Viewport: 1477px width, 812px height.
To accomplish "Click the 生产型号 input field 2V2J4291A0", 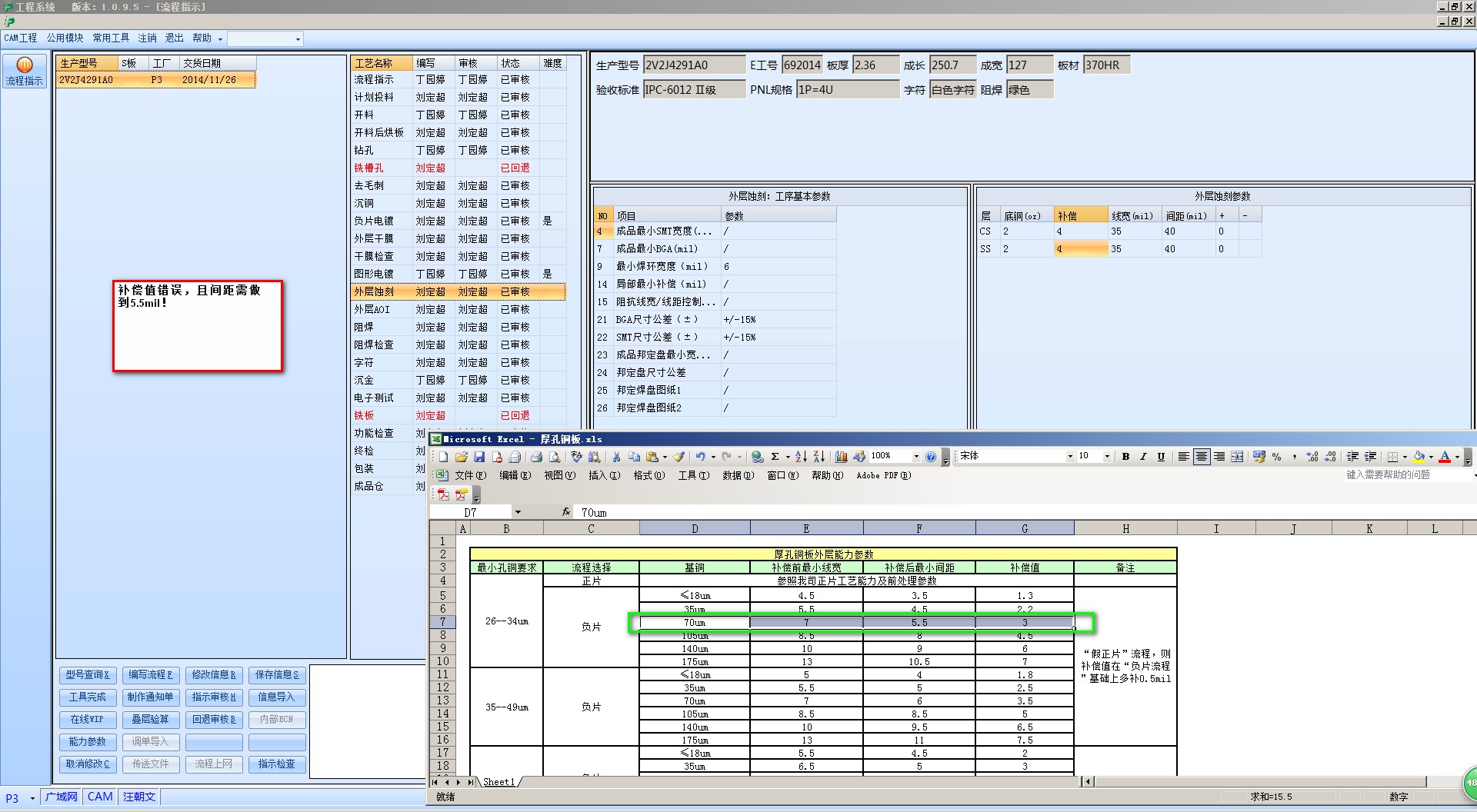I will [x=695, y=65].
